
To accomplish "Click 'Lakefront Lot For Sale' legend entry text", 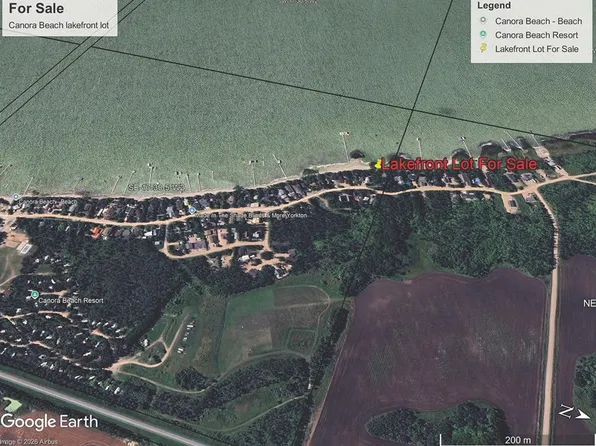I will click(x=537, y=49).
